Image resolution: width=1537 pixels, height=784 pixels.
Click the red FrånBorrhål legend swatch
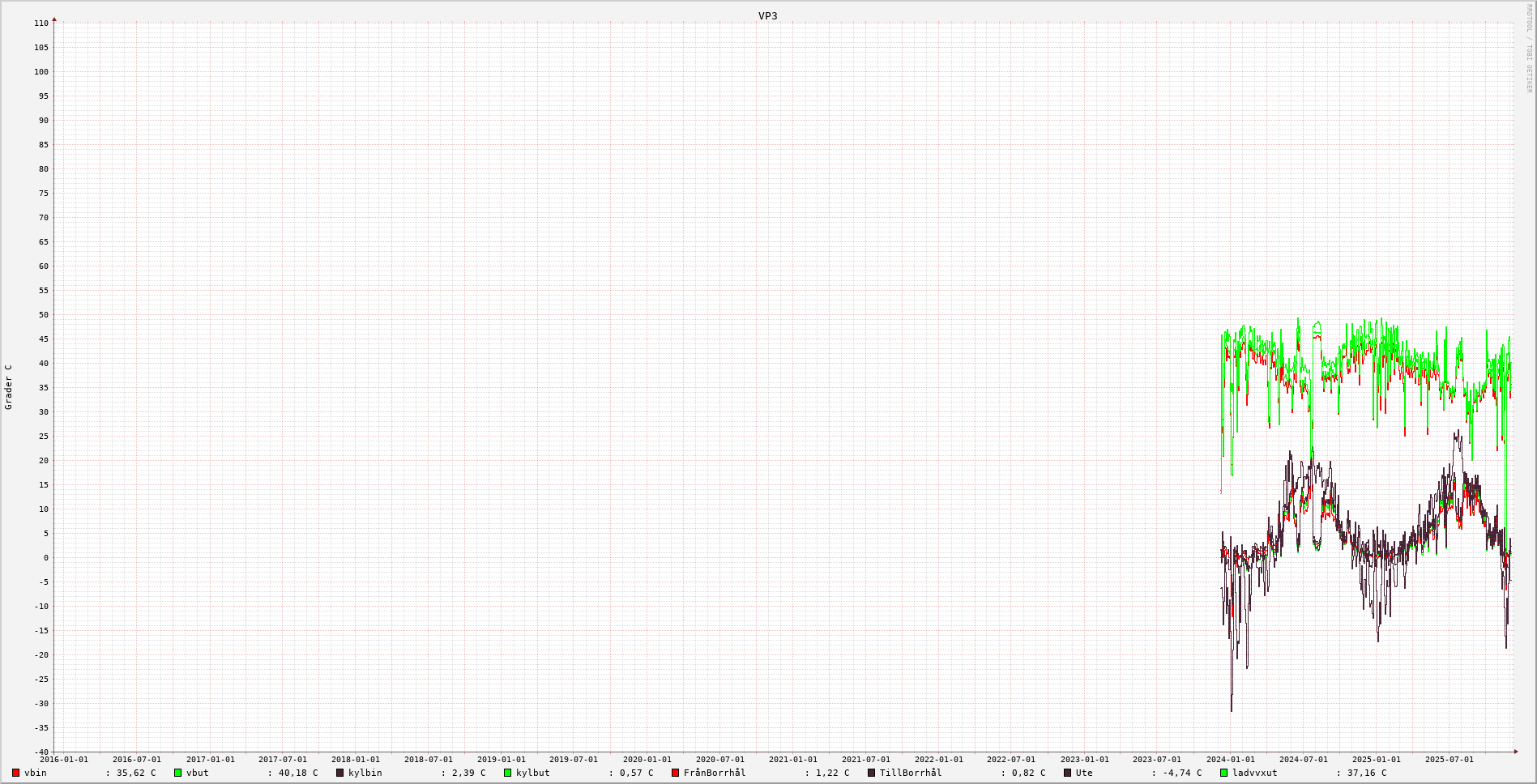(x=675, y=773)
